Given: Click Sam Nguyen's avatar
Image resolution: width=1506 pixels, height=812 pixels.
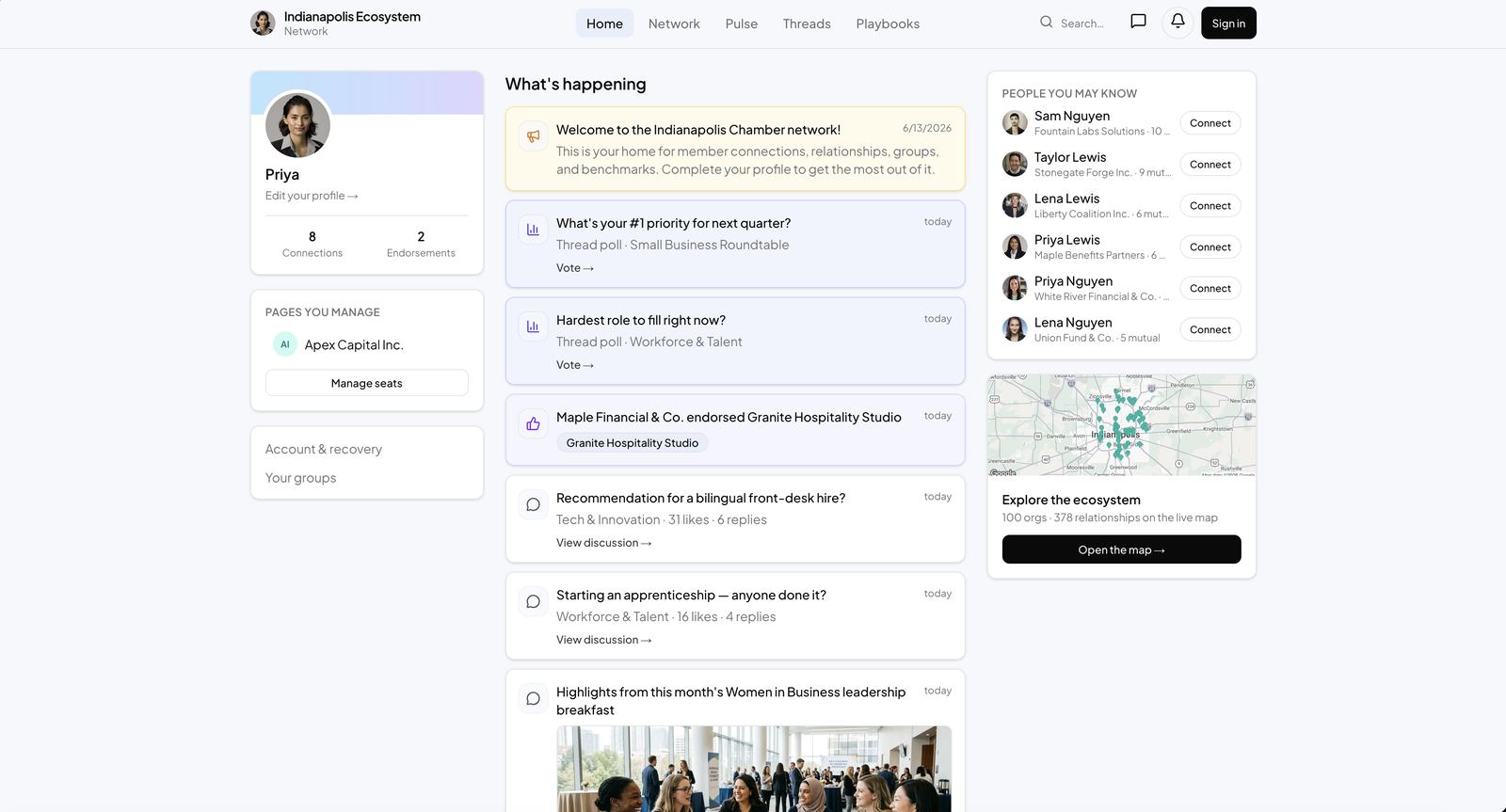Looking at the screenshot, I should (x=1015, y=123).
